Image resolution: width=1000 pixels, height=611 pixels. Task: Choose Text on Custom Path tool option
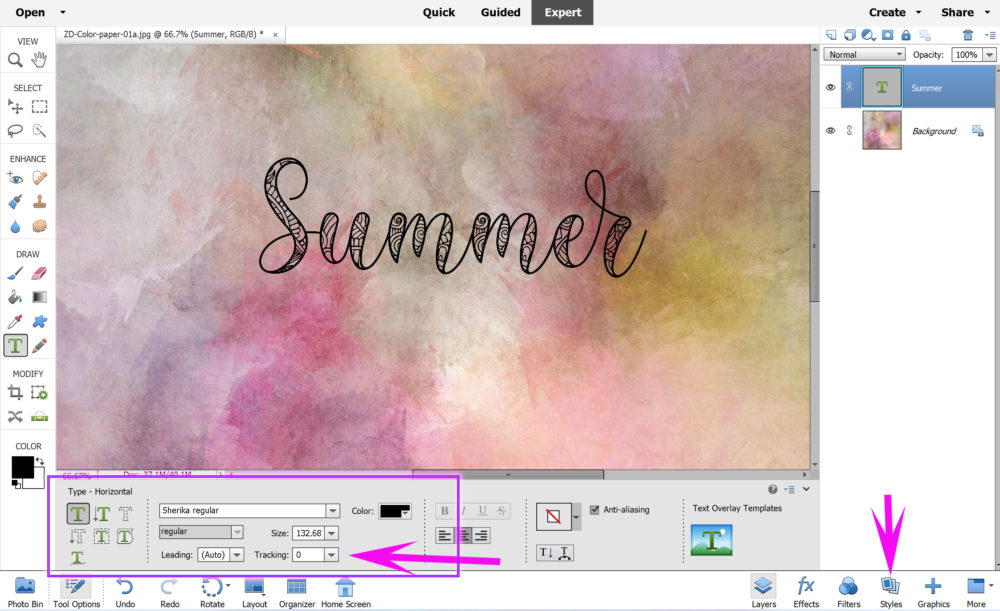pos(77,558)
